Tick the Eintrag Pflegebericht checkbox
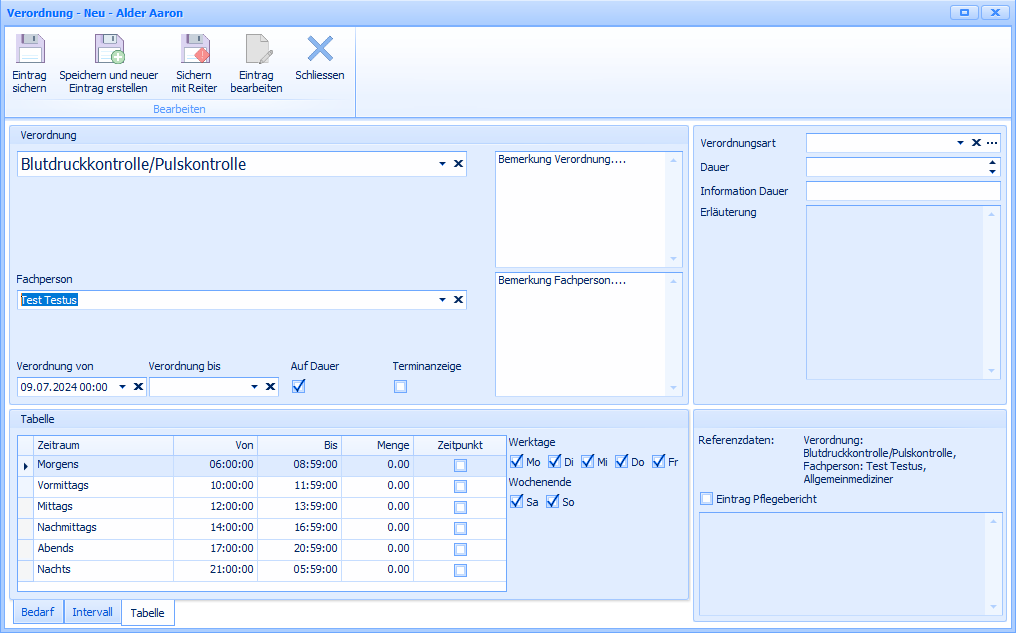Screen dimensions: 1016x633 click(x=707, y=499)
